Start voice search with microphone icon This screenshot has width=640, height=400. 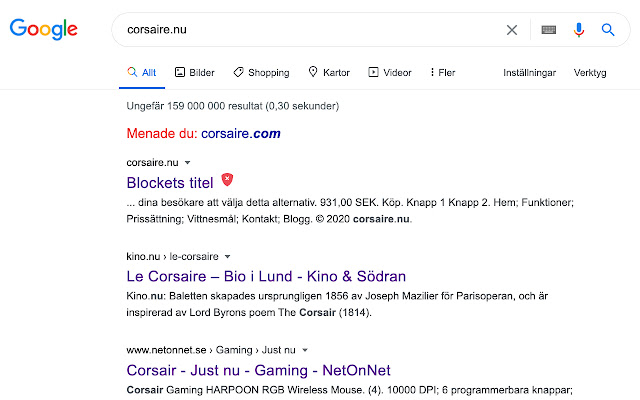tap(578, 30)
